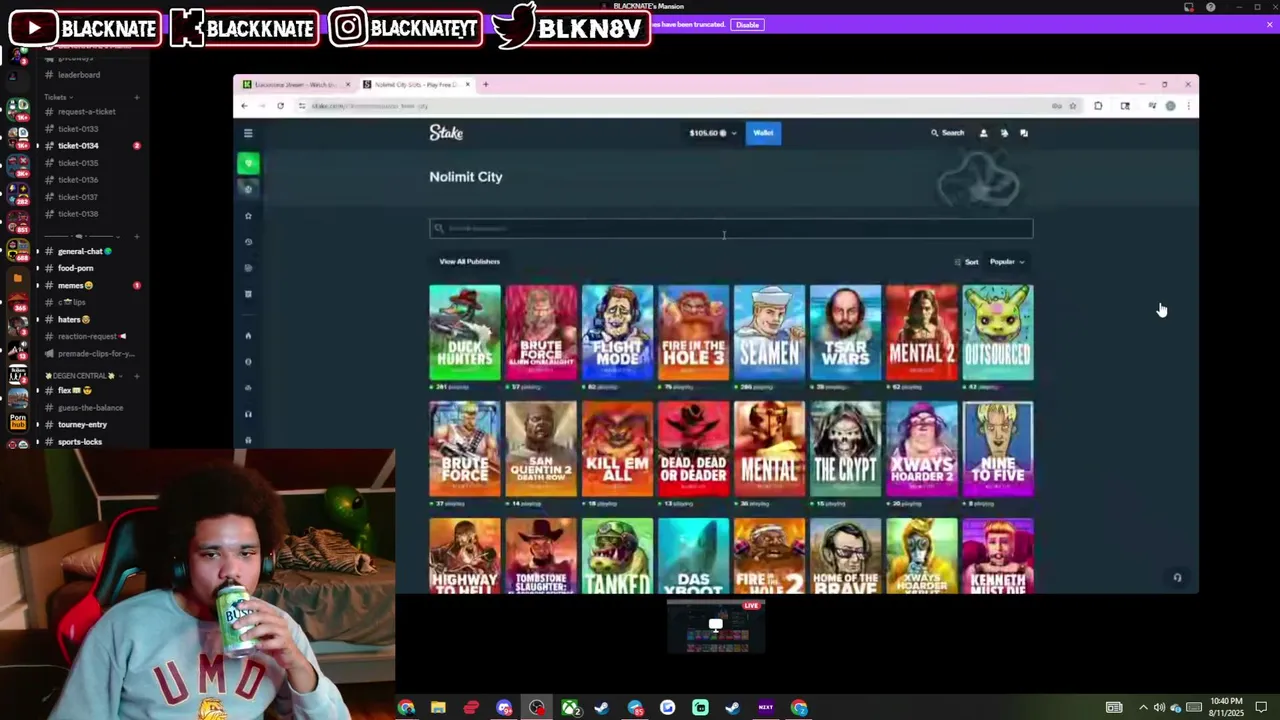Open the xWays Hoarder 2 game
This screenshot has height=720, width=1280.
click(x=921, y=449)
